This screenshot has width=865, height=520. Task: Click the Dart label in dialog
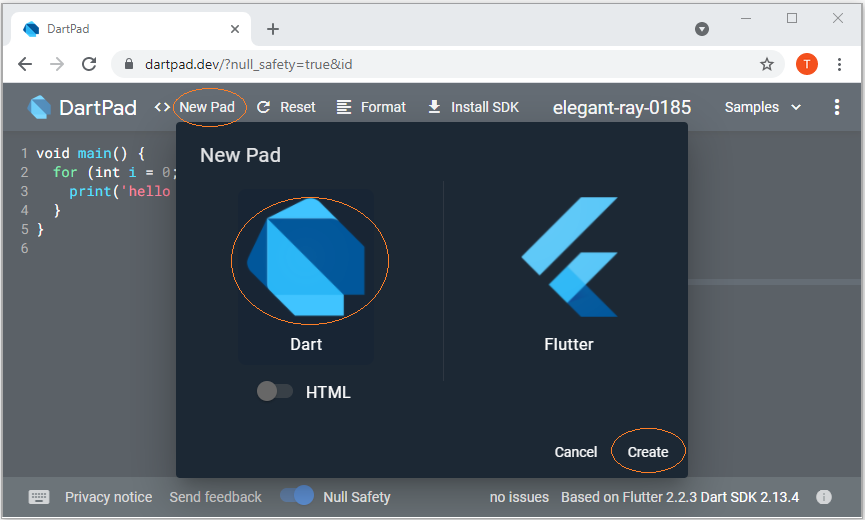point(306,344)
